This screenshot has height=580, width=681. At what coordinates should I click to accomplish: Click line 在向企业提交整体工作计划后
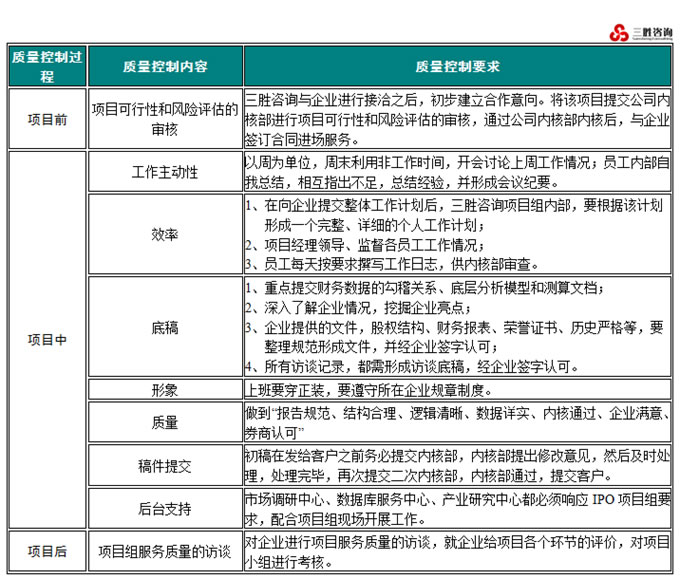[x=454, y=215]
